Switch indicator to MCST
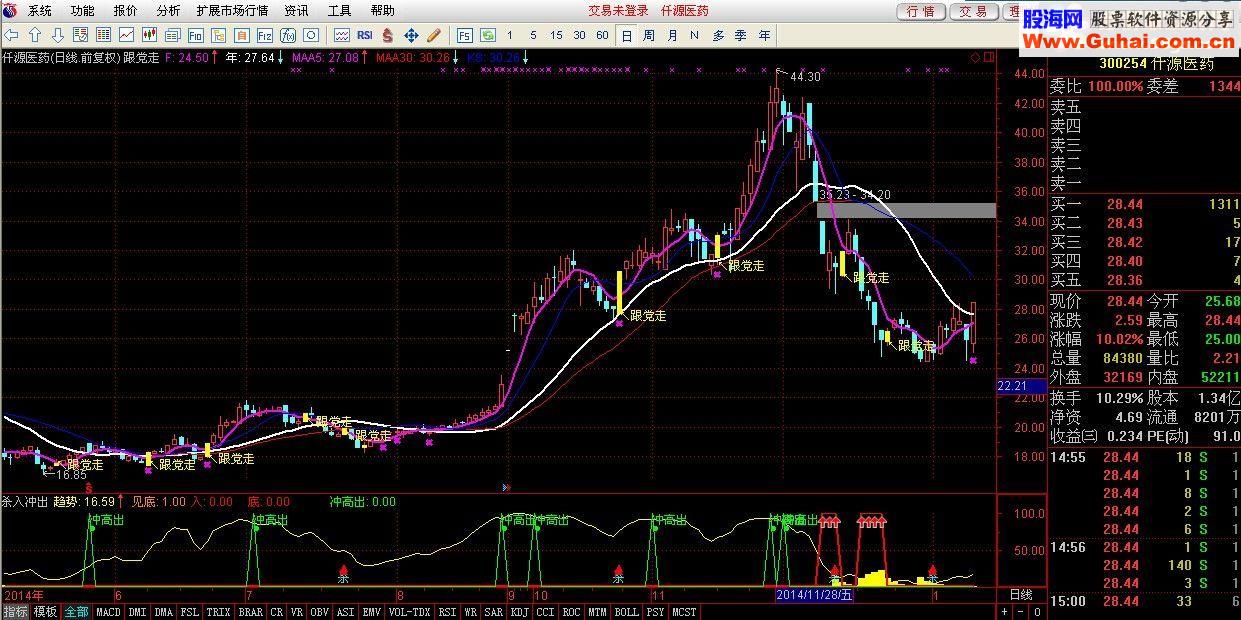 tap(684, 612)
